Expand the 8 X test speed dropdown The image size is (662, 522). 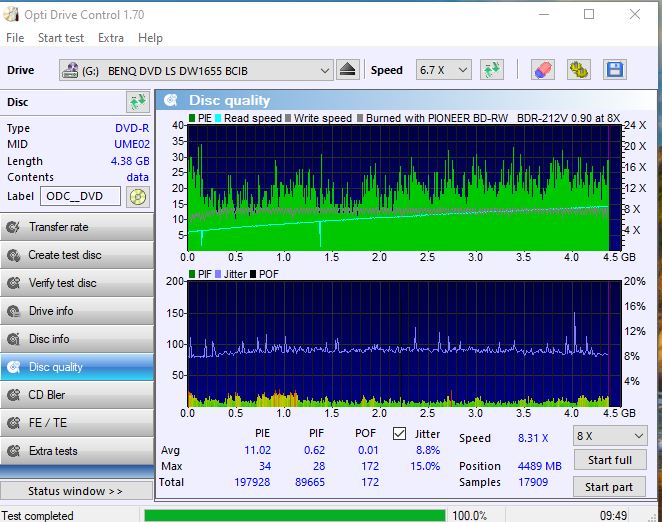(609, 436)
